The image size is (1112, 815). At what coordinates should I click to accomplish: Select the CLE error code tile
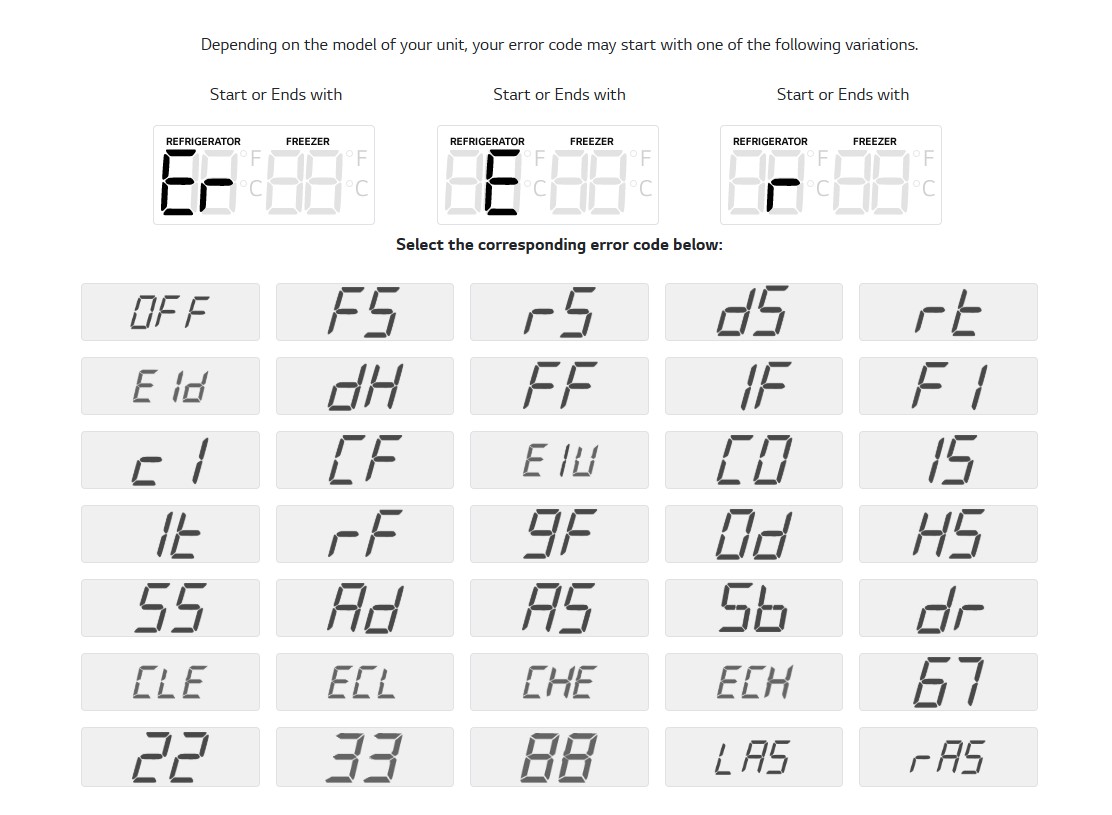[x=170, y=682]
